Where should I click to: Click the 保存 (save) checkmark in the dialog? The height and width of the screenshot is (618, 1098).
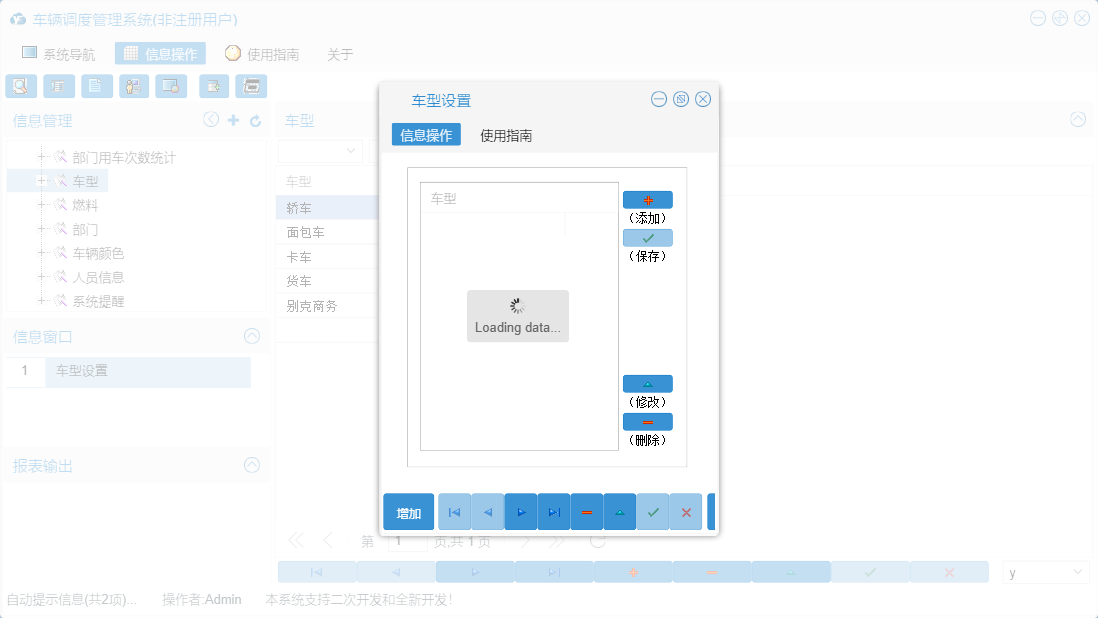(648, 237)
